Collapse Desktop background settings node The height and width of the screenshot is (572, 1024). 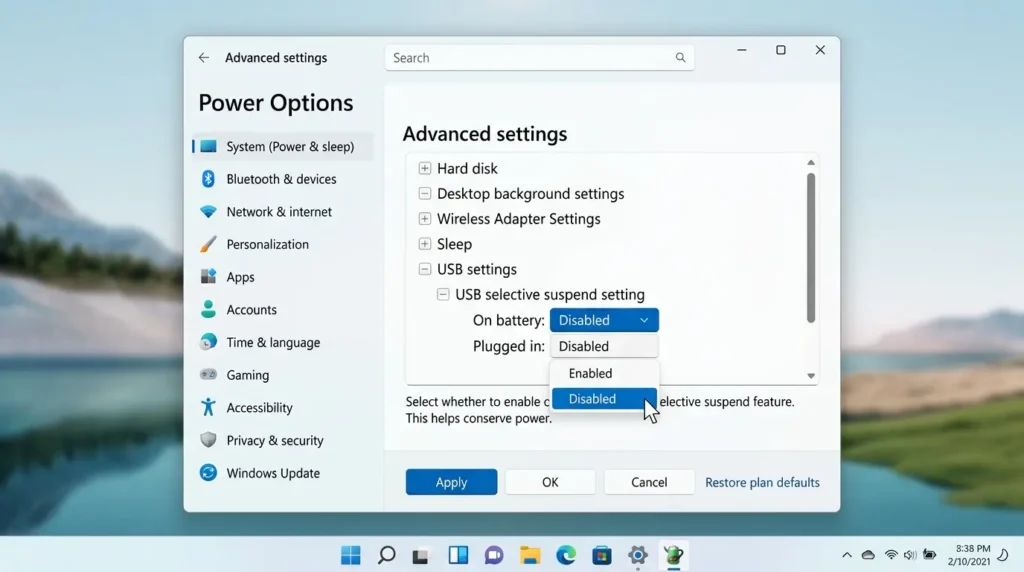coord(424,194)
